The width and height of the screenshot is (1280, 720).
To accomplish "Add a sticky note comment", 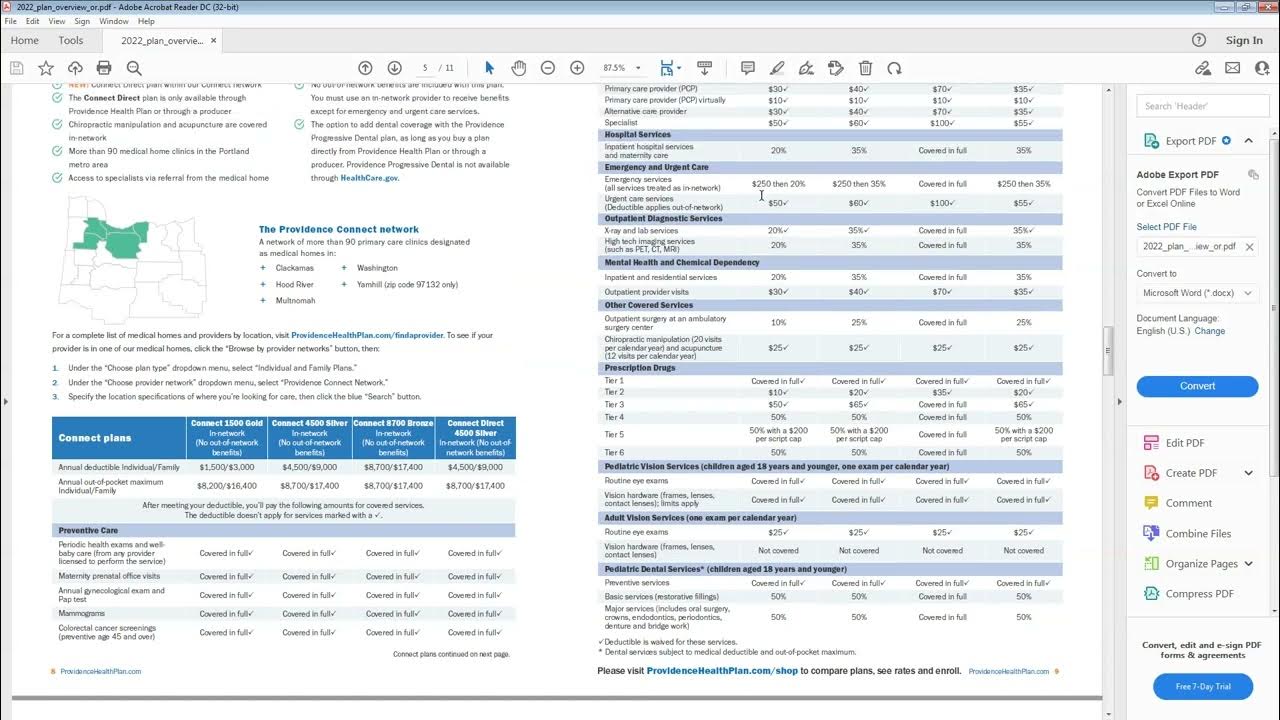I will pyautogui.click(x=748, y=68).
